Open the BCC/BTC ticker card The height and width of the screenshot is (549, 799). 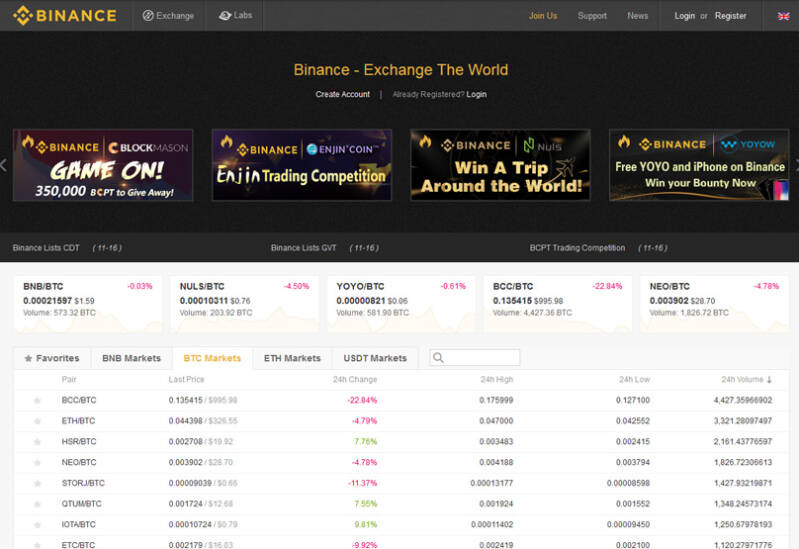557,304
